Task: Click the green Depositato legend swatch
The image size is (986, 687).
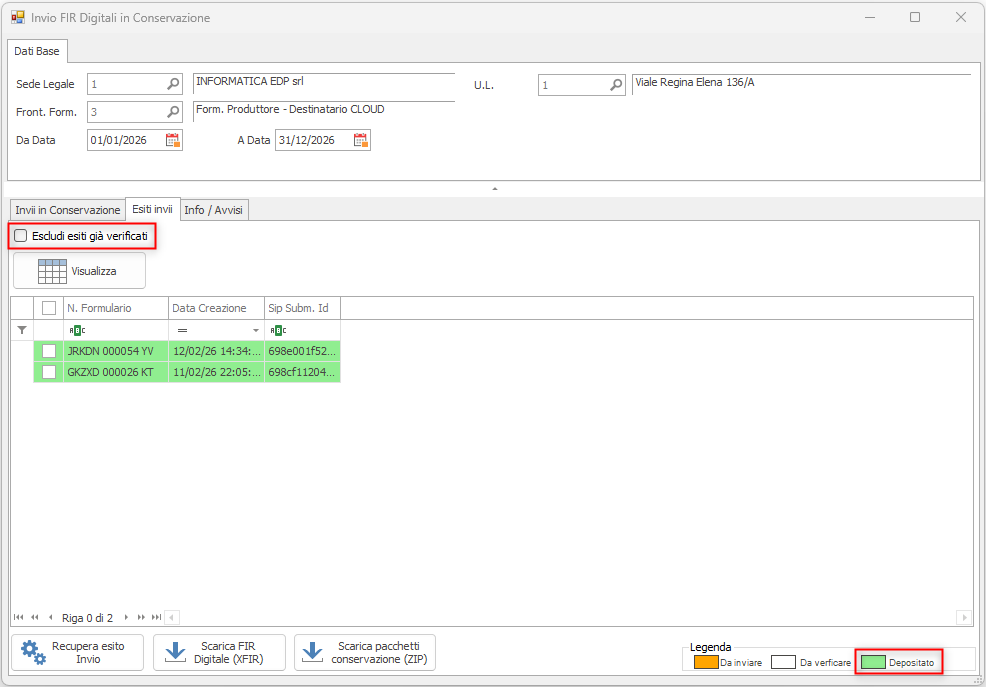Action: coord(872,662)
